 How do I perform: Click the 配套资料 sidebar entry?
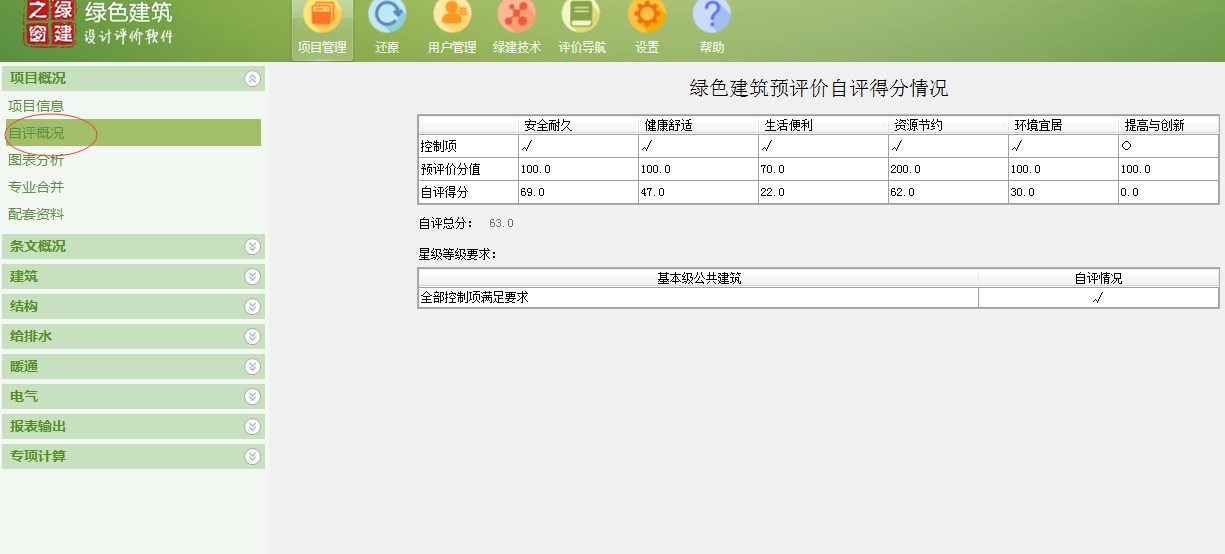(x=36, y=214)
